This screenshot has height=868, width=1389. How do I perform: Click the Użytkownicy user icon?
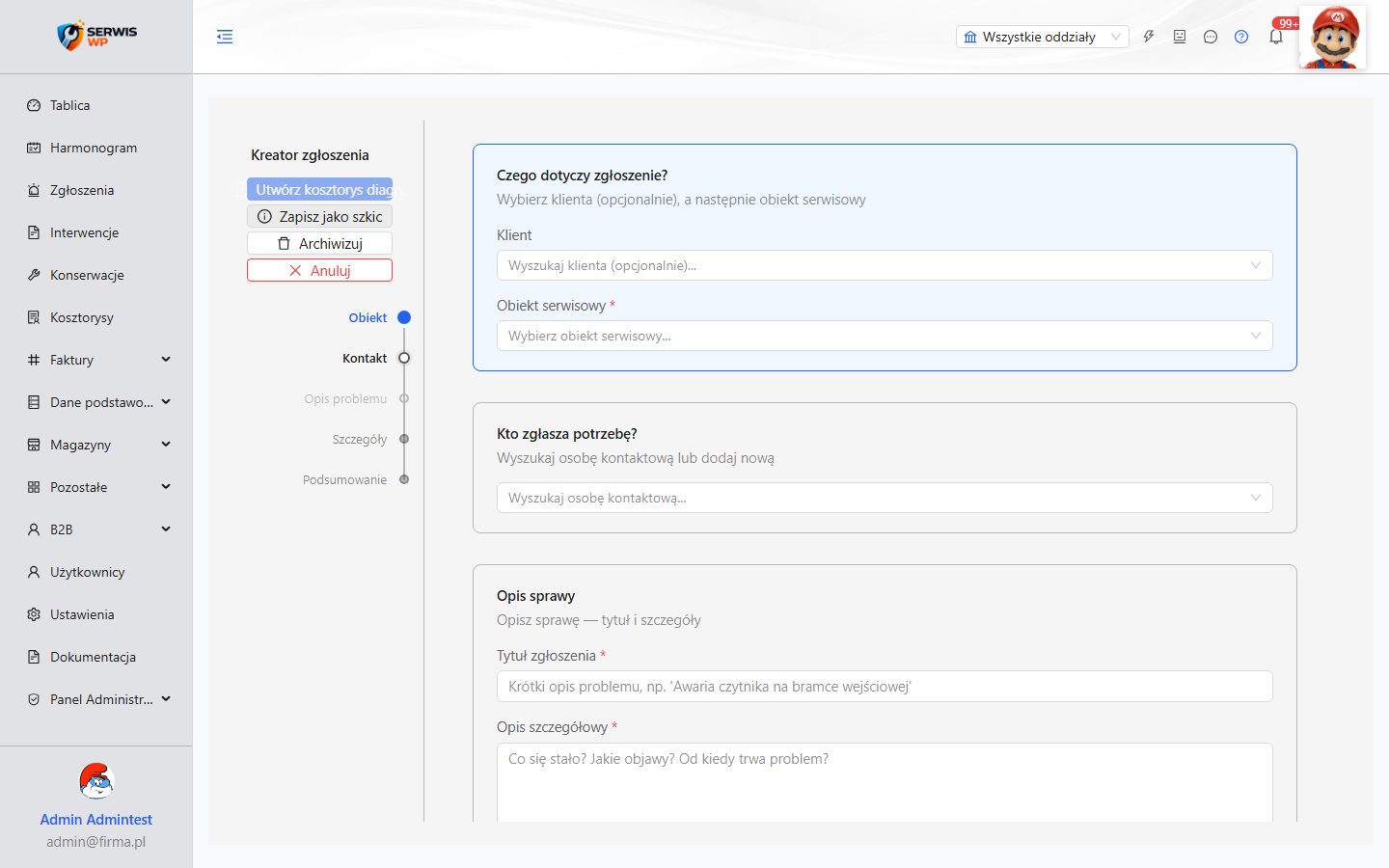tap(34, 572)
